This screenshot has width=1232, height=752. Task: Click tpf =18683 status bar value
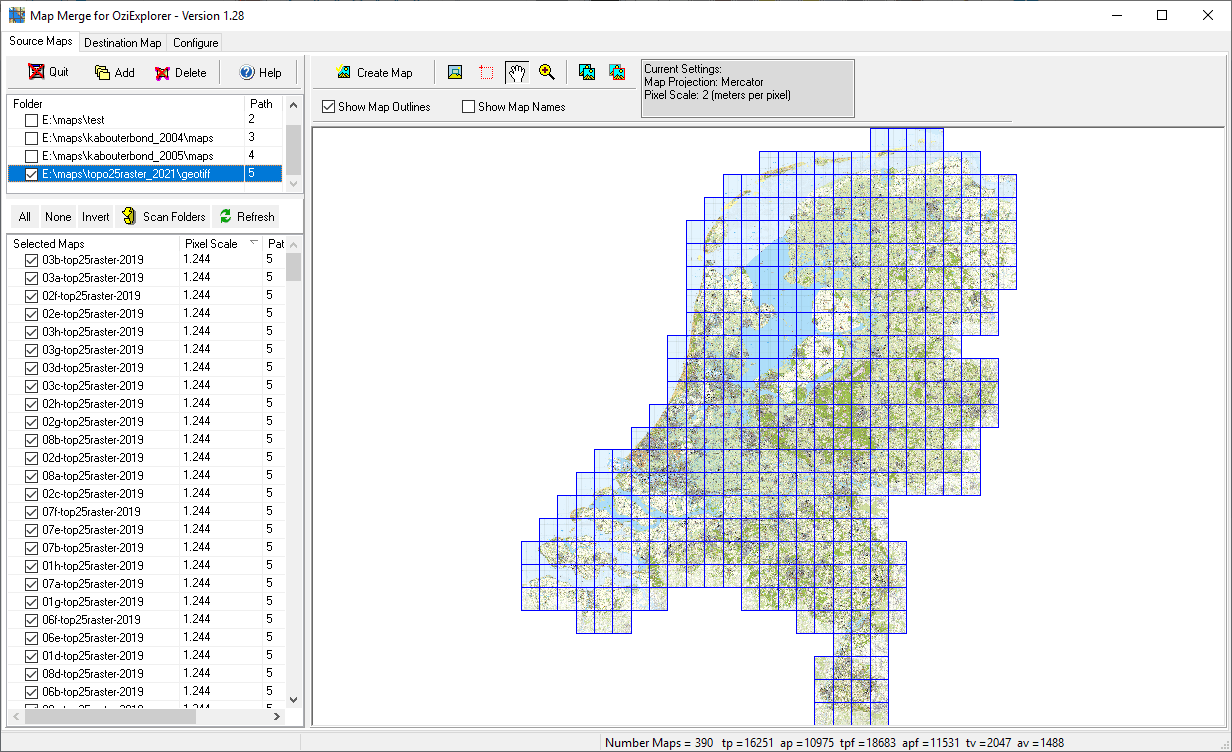coord(869,743)
